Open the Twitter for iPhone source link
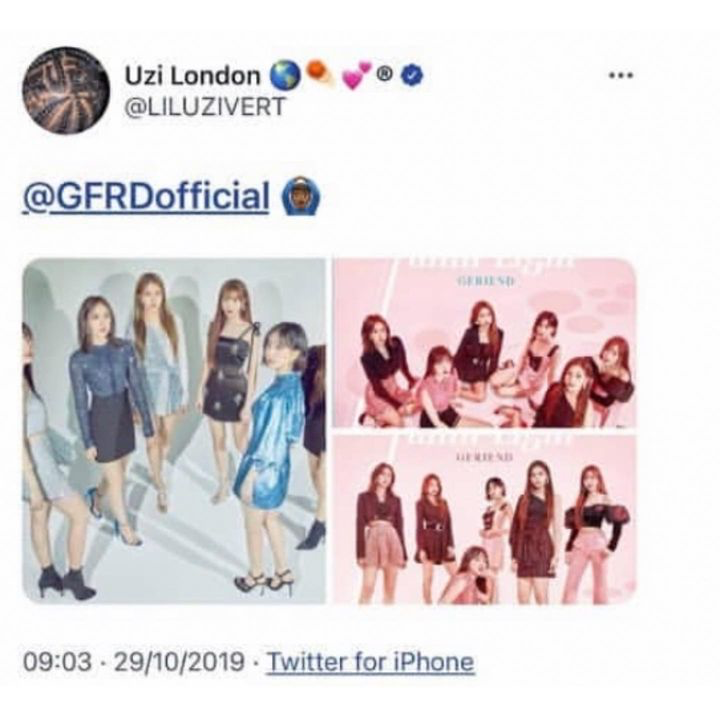This screenshot has width=720, height=720. coord(371,661)
